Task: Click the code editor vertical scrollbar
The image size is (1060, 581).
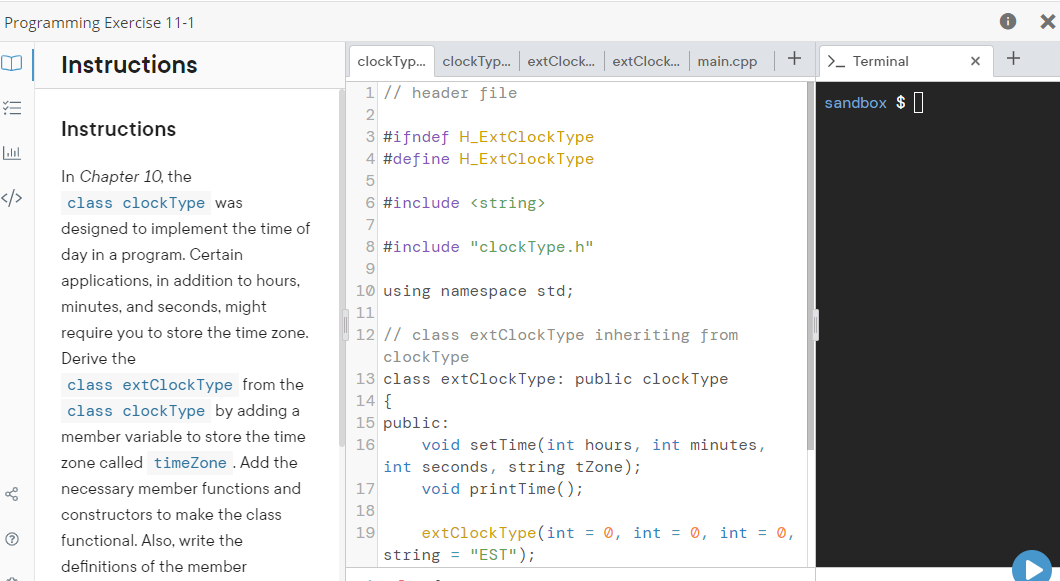Action: (811, 267)
